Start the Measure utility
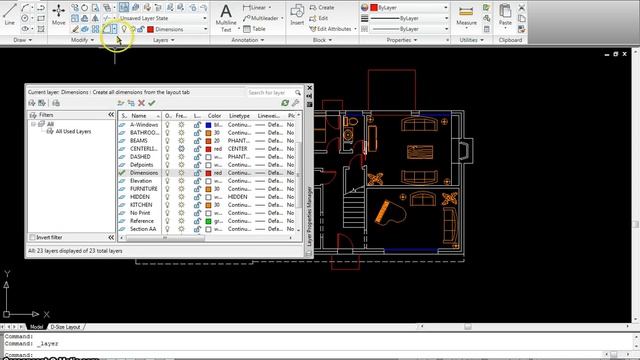Screen dimensions: 640x360 466,16
